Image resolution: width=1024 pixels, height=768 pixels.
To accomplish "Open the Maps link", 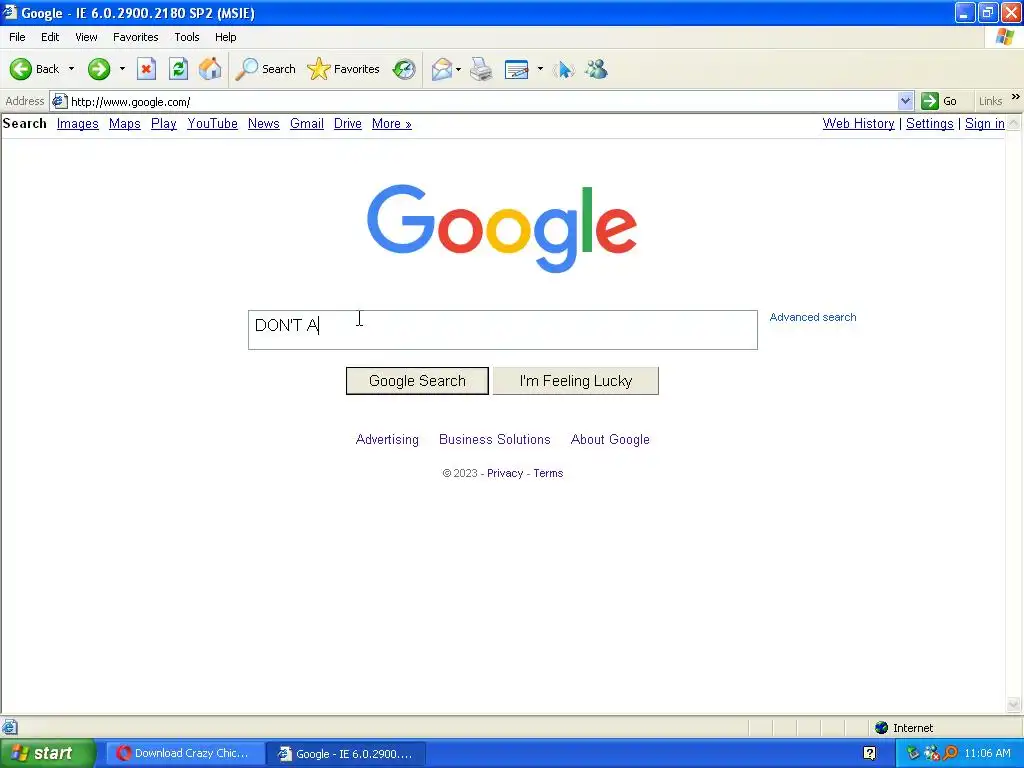I will [x=125, y=123].
